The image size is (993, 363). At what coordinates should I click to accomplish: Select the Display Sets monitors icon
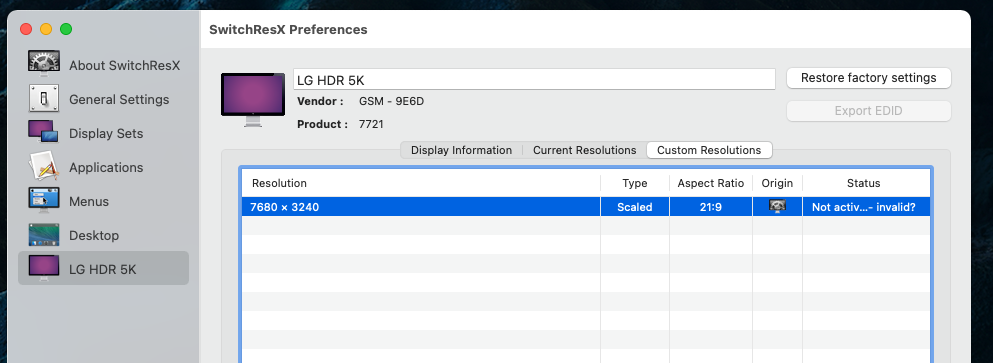click(x=43, y=132)
